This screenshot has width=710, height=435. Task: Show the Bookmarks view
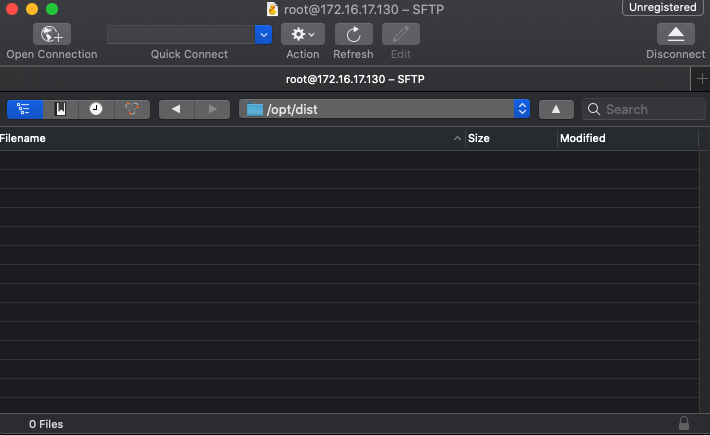pyautogui.click(x=61, y=109)
